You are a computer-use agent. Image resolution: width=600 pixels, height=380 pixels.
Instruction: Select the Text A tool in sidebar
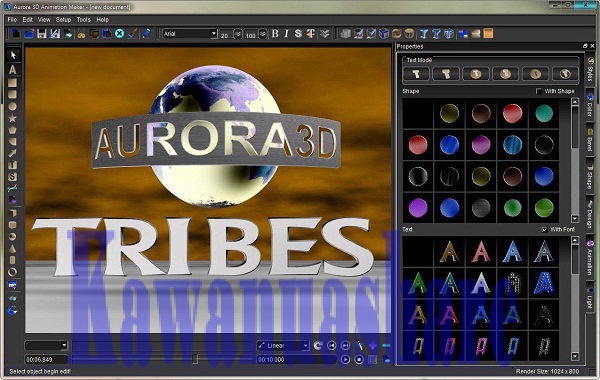13,69
